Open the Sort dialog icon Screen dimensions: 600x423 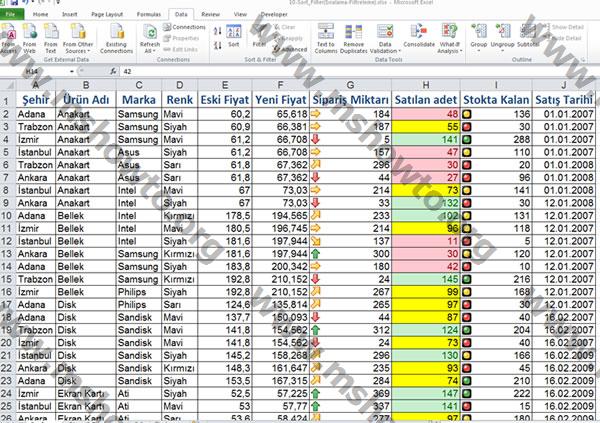[x=233, y=36]
